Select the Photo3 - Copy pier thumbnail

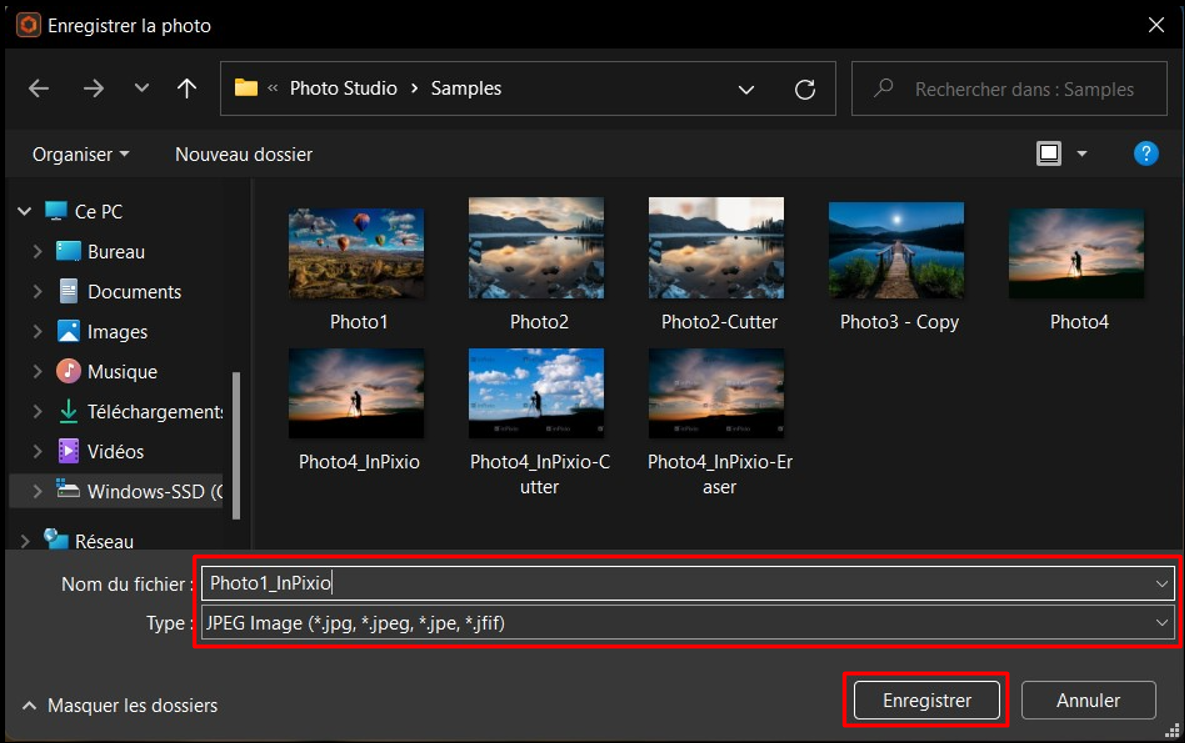tap(896, 250)
